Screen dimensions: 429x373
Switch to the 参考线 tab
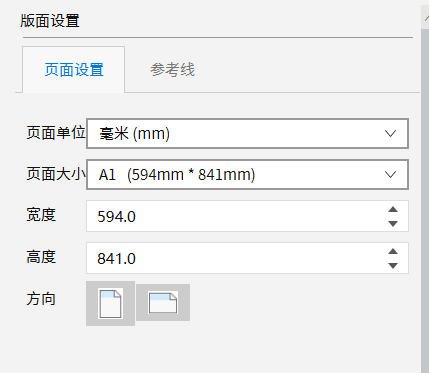[172, 70]
